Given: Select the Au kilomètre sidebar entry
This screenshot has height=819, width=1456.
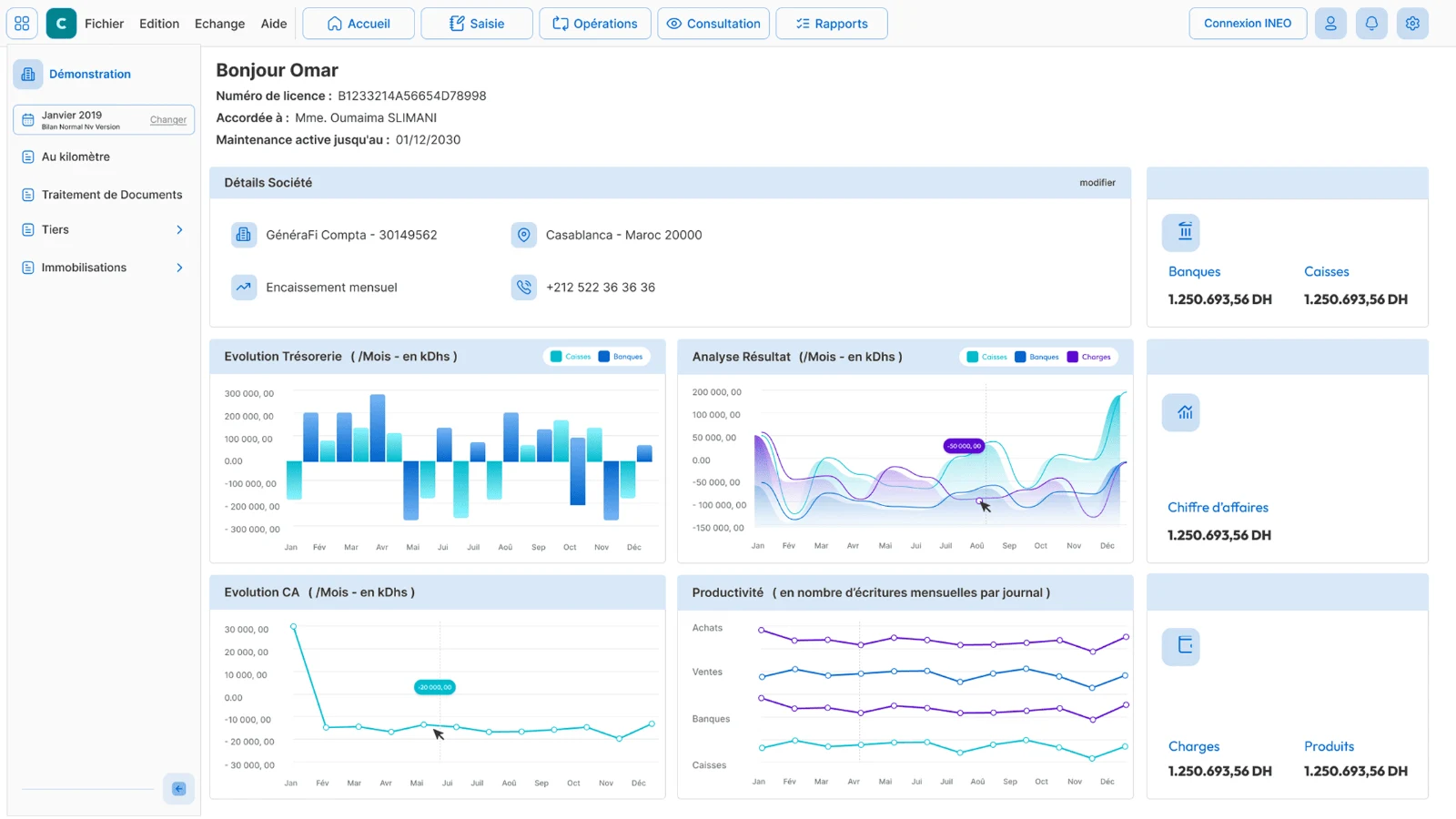Looking at the screenshot, I should tap(103, 157).
